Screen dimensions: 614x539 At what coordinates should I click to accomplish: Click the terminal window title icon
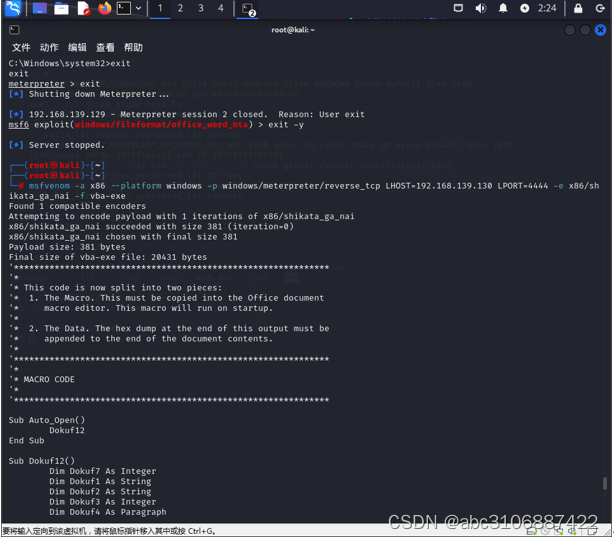coord(14,30)
